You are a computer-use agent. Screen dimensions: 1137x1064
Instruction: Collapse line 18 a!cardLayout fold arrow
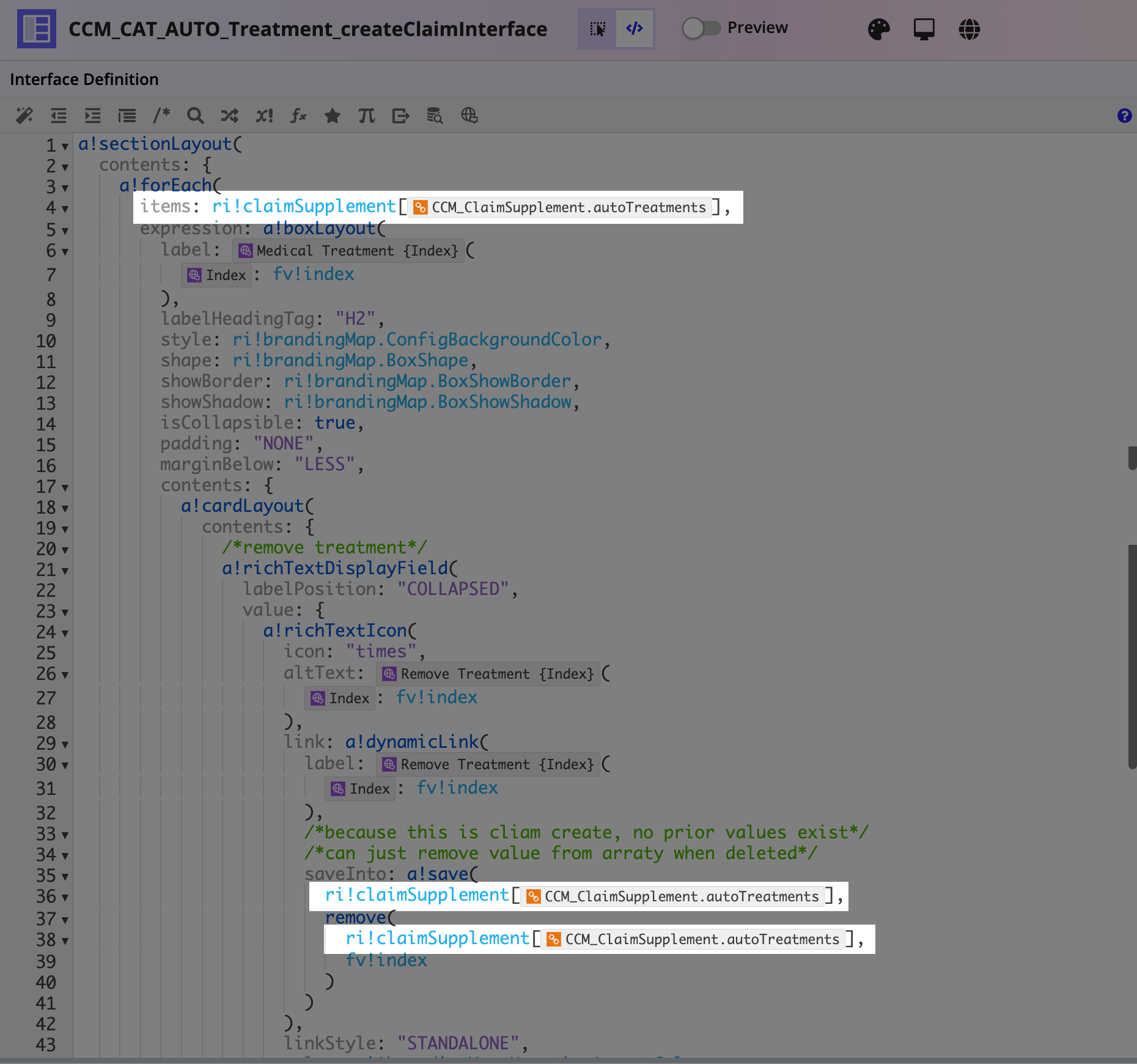coord(65,509)
